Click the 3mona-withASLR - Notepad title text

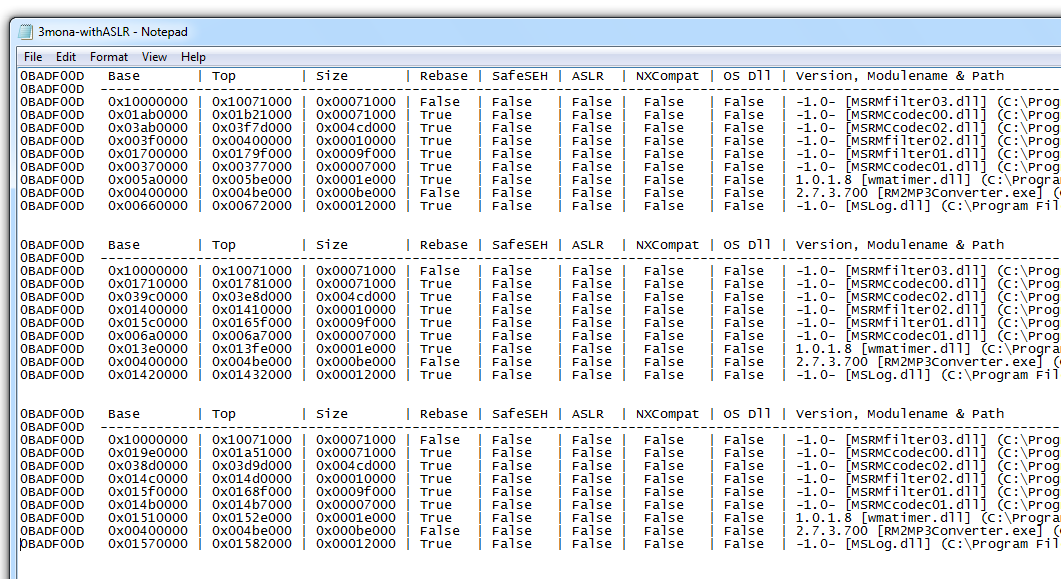click(113, 32)
